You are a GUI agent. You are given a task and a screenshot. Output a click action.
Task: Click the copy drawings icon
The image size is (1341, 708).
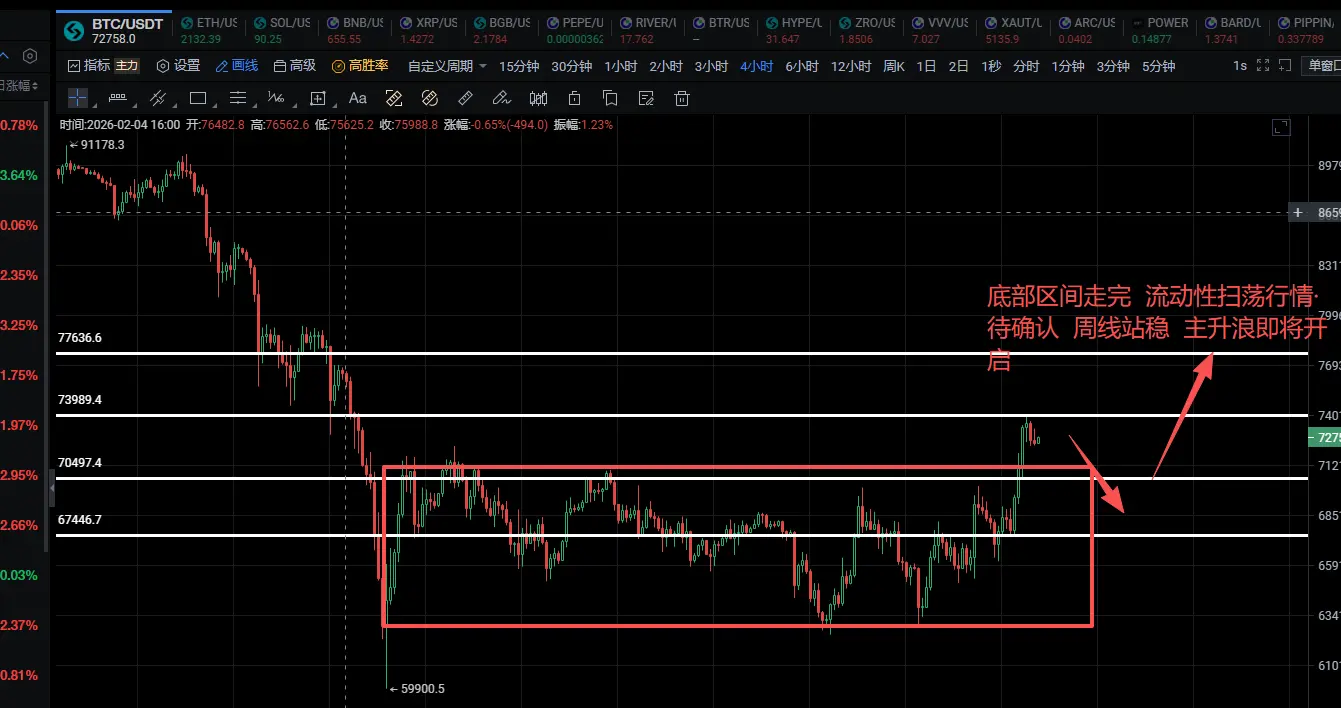coord(610,98)
